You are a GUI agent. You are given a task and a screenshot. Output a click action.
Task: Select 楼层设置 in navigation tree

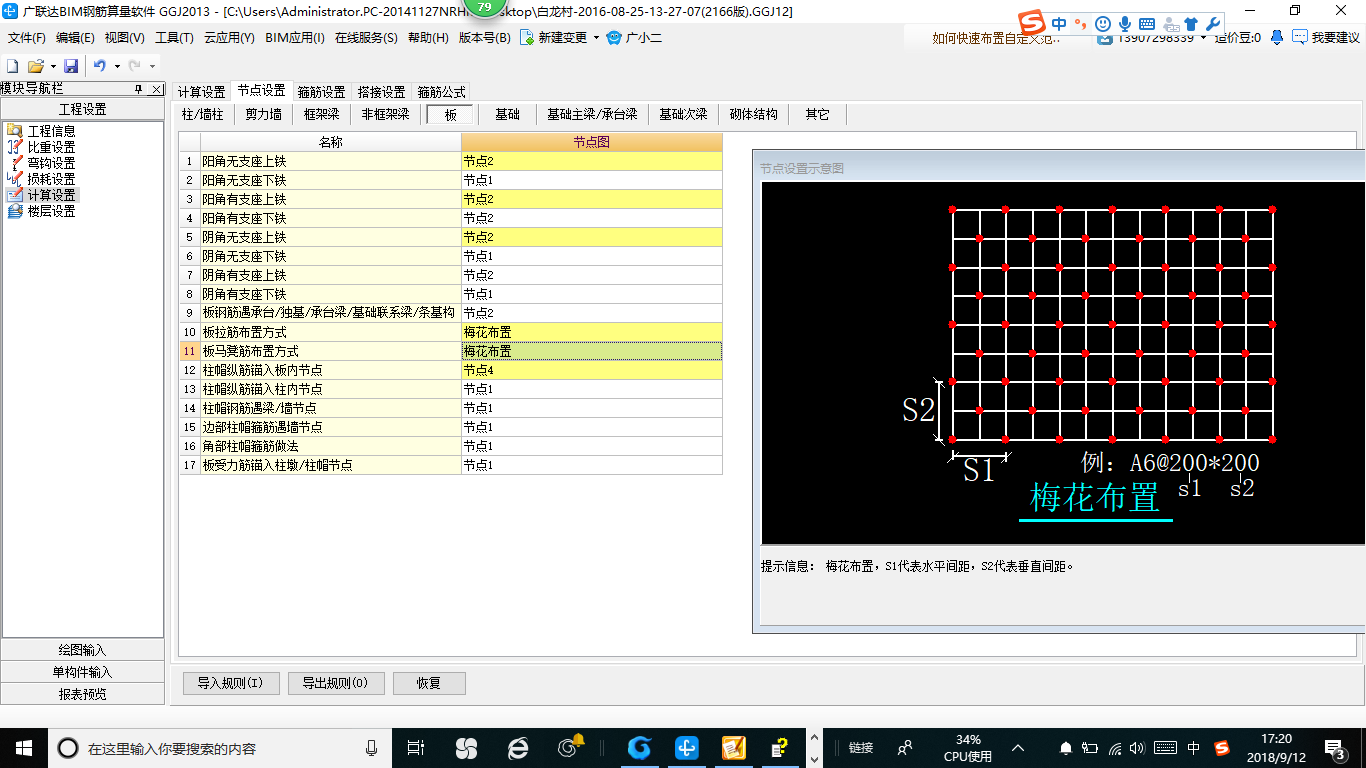51,211
